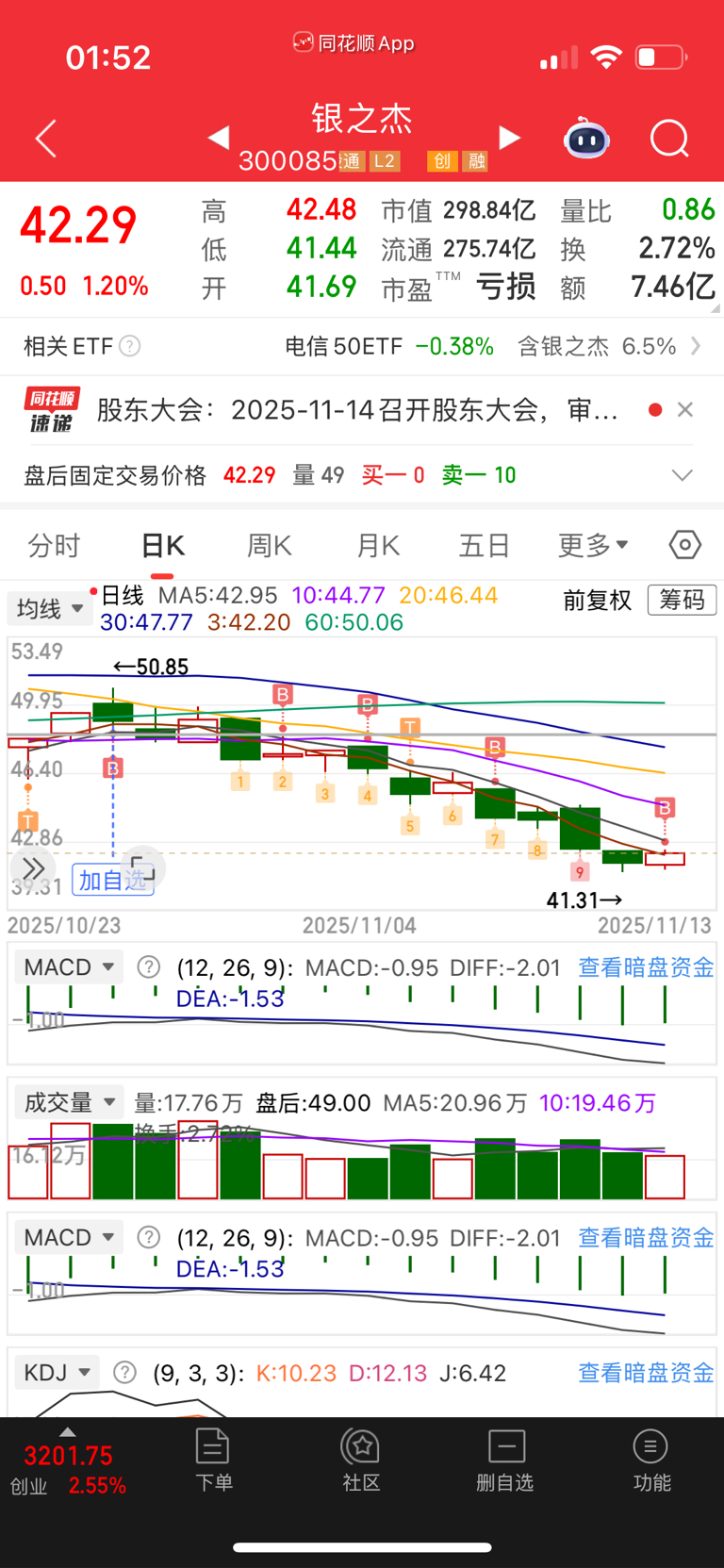This screenshot has height=1568, width=724.
Task: Expand the 创业 index ticker
Action: (x=68, y=1463)
